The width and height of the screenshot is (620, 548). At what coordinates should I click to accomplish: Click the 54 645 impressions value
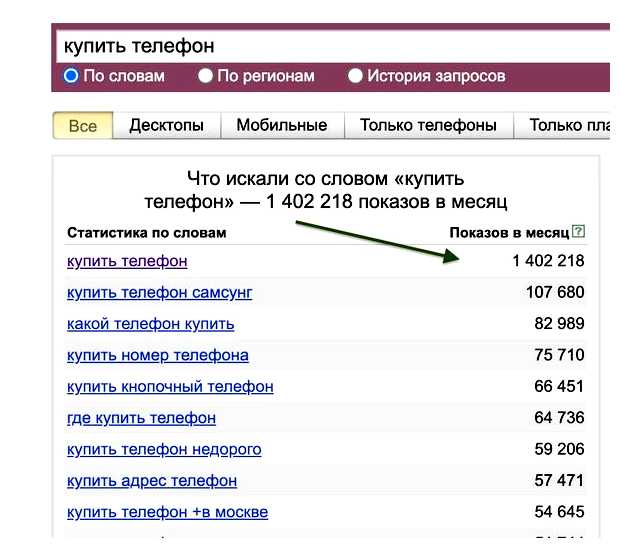559,512
